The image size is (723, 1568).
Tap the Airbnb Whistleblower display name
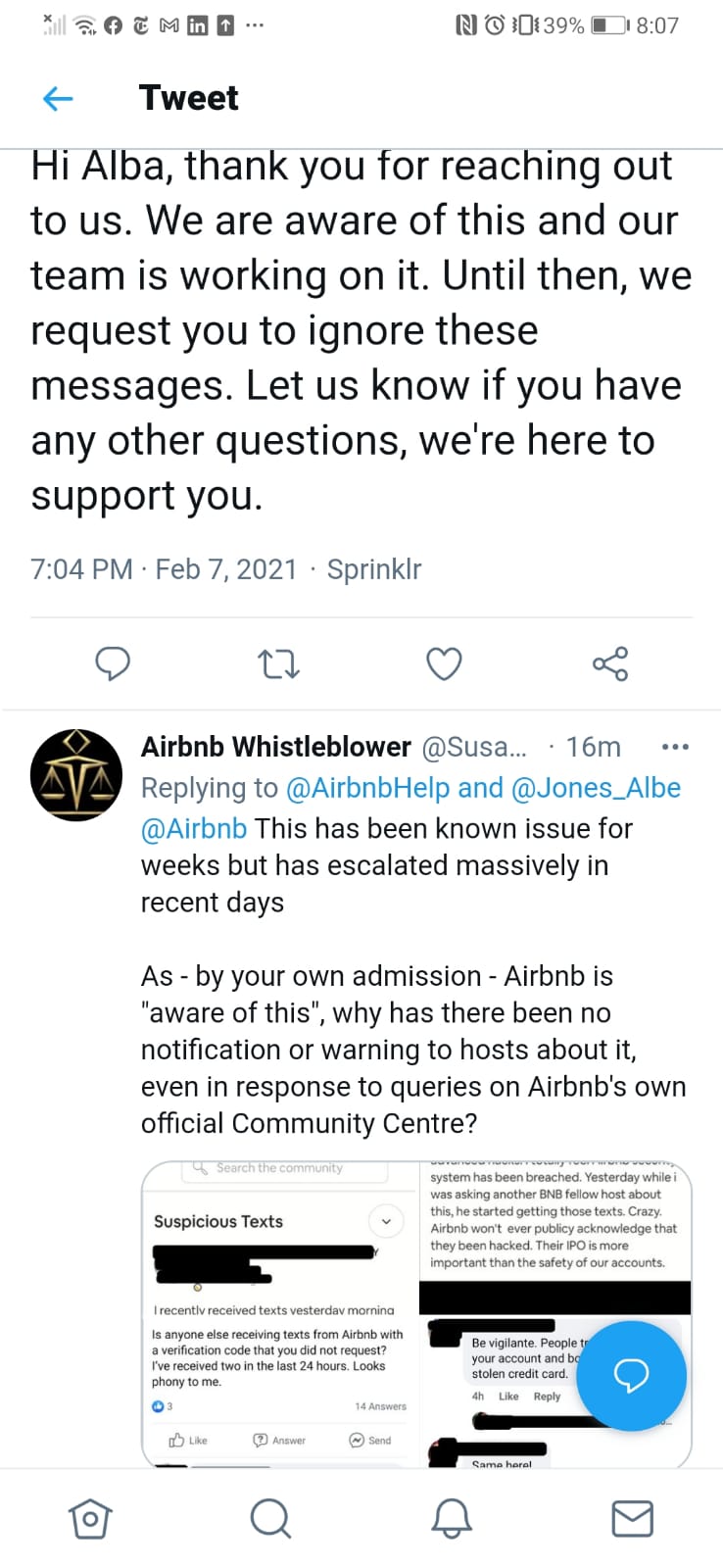275,747
